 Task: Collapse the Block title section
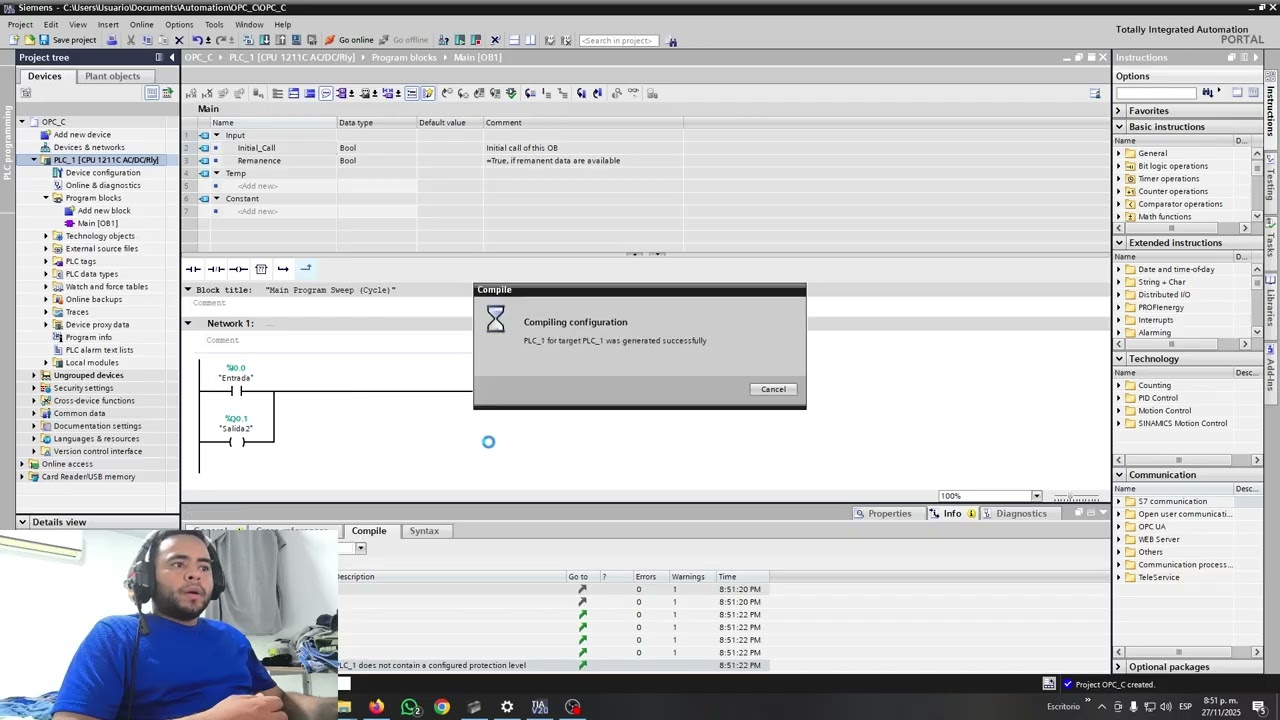point(187,289)
